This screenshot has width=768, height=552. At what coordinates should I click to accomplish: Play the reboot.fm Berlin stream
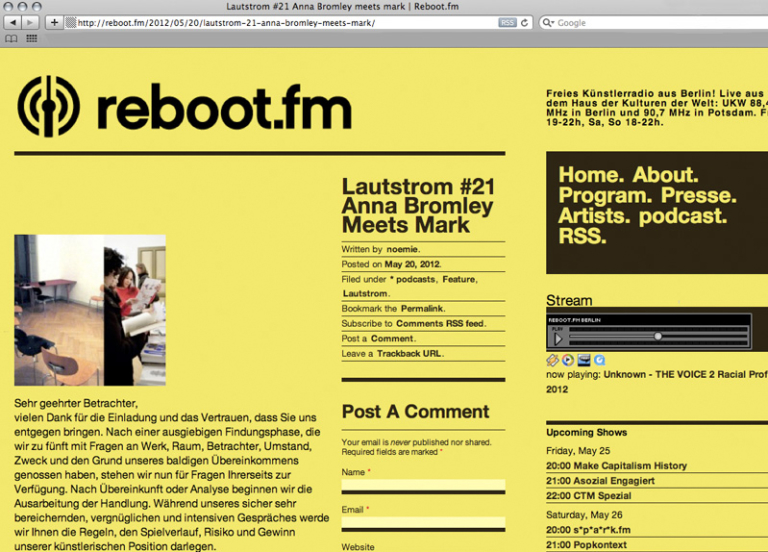point(558,338)
